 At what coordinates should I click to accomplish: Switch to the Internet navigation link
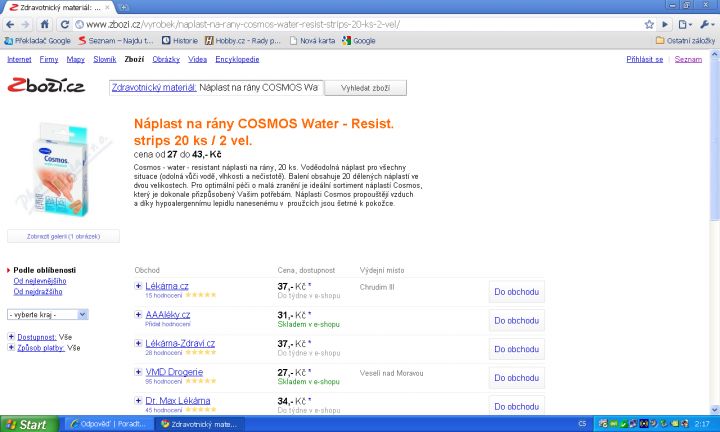point(19,59)
